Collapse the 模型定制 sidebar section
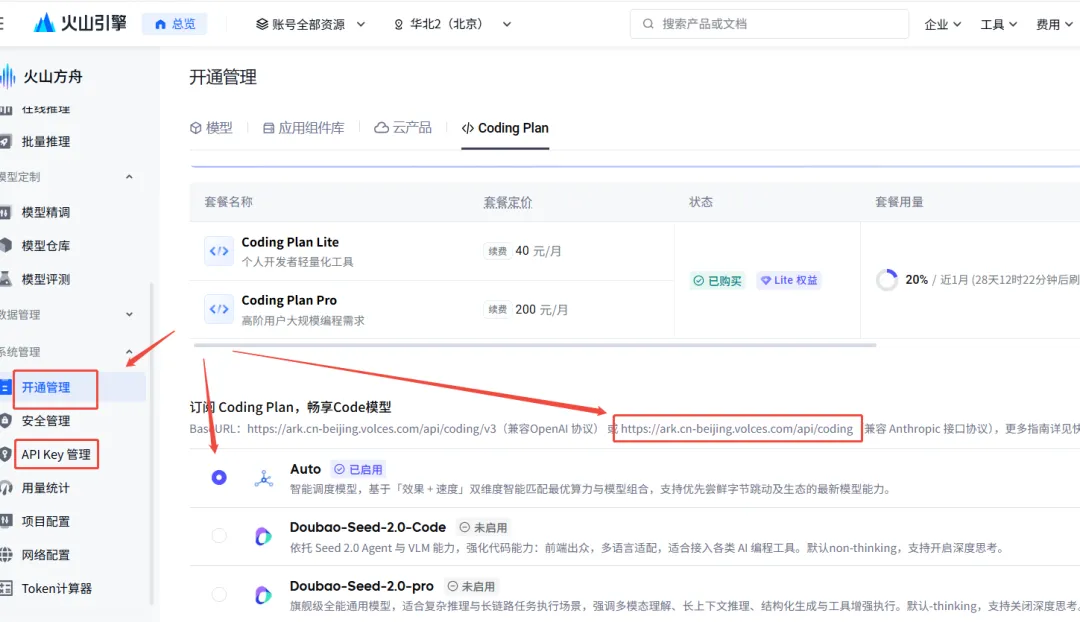The width and height of the screenshot is (1080, 622). pos(129,177)
